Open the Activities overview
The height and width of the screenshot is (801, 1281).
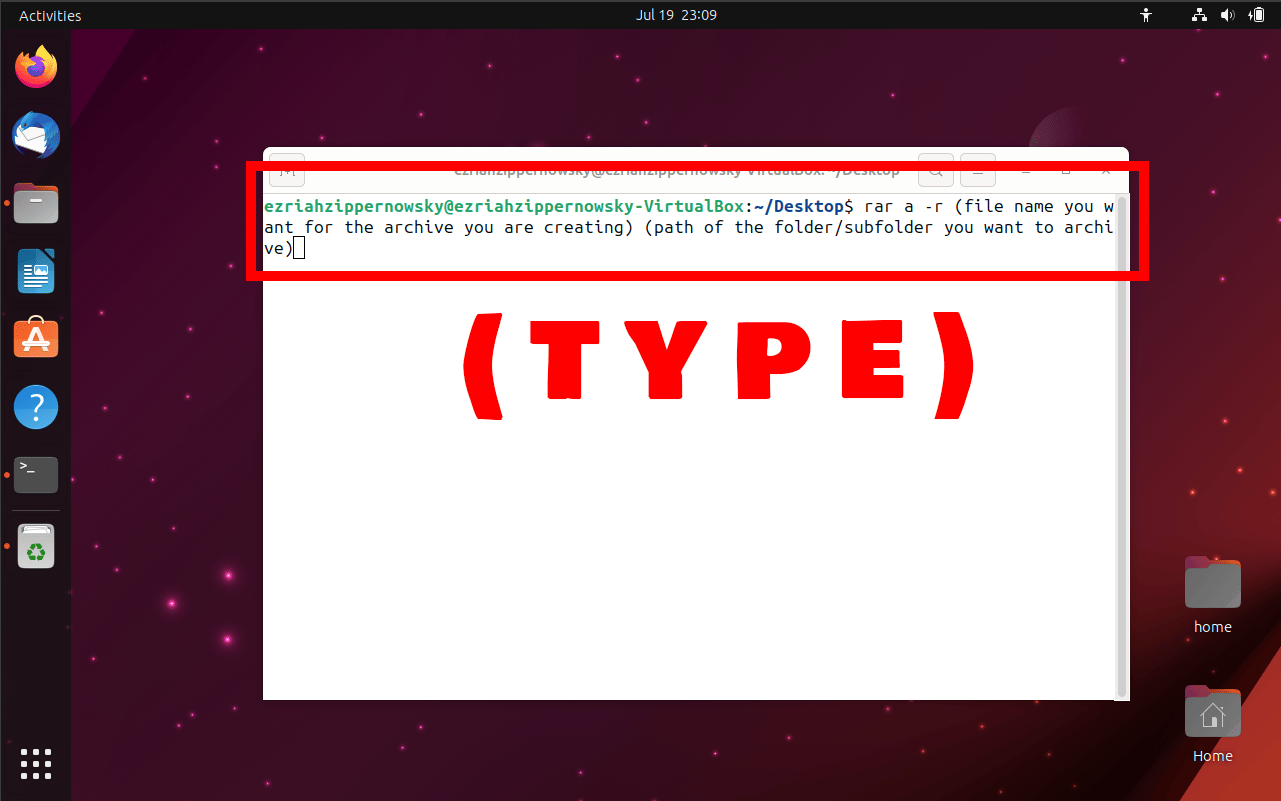[x=49, y=15]
